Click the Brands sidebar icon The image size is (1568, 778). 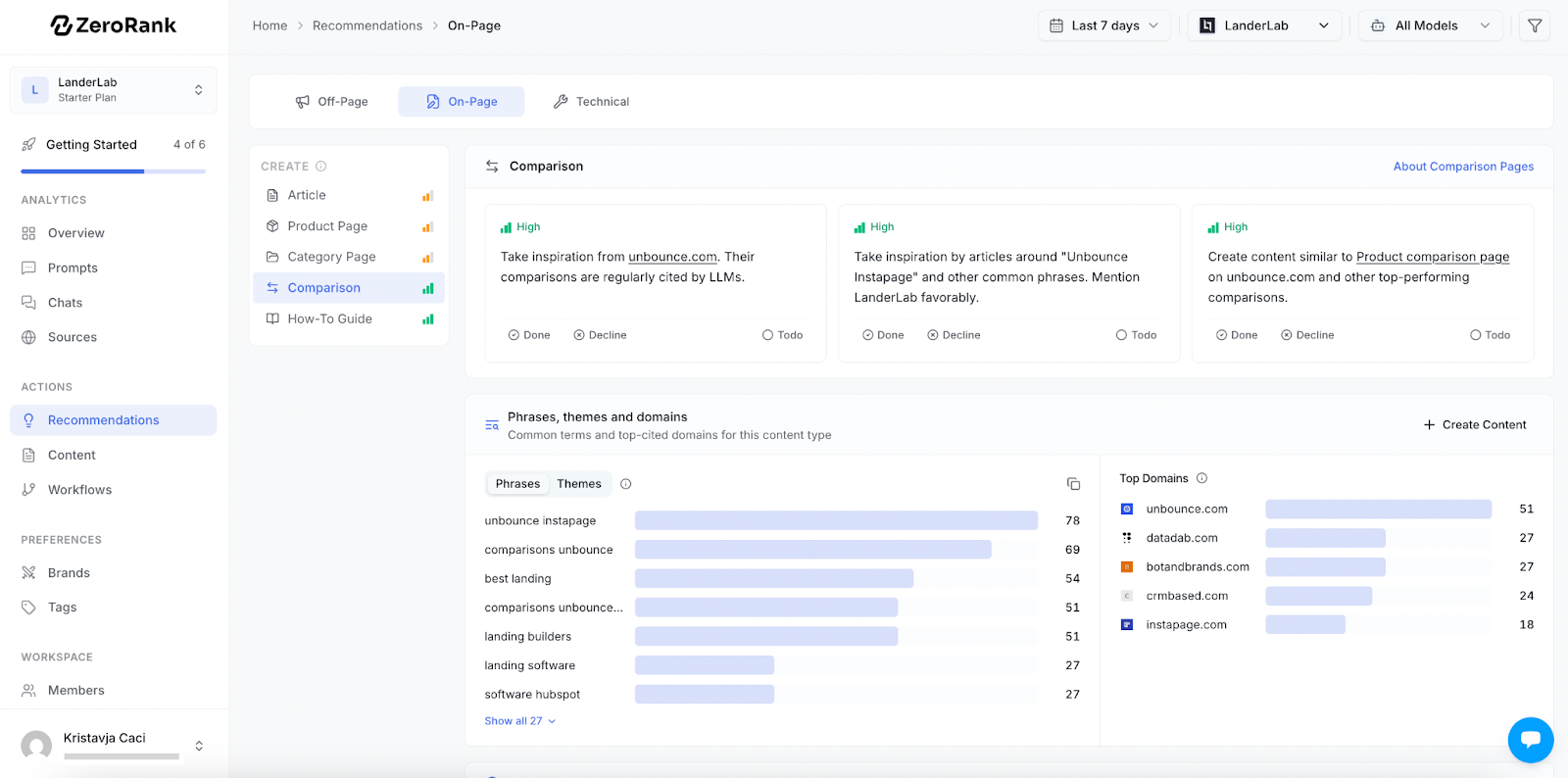[x=28, y=573]
